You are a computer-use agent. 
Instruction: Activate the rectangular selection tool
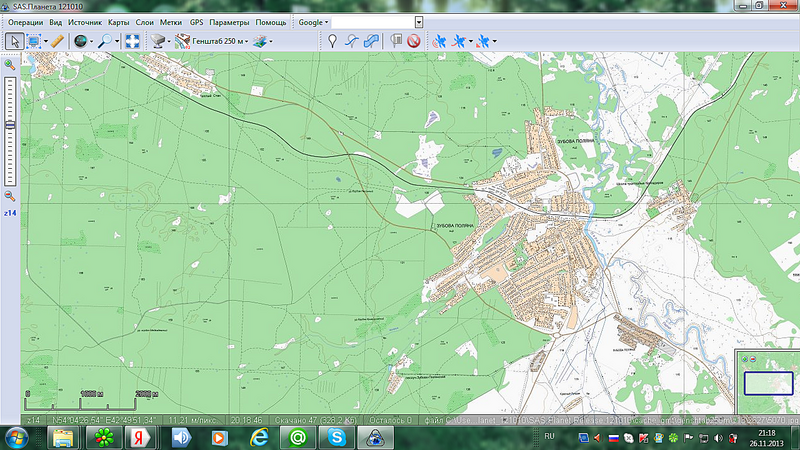34,41
